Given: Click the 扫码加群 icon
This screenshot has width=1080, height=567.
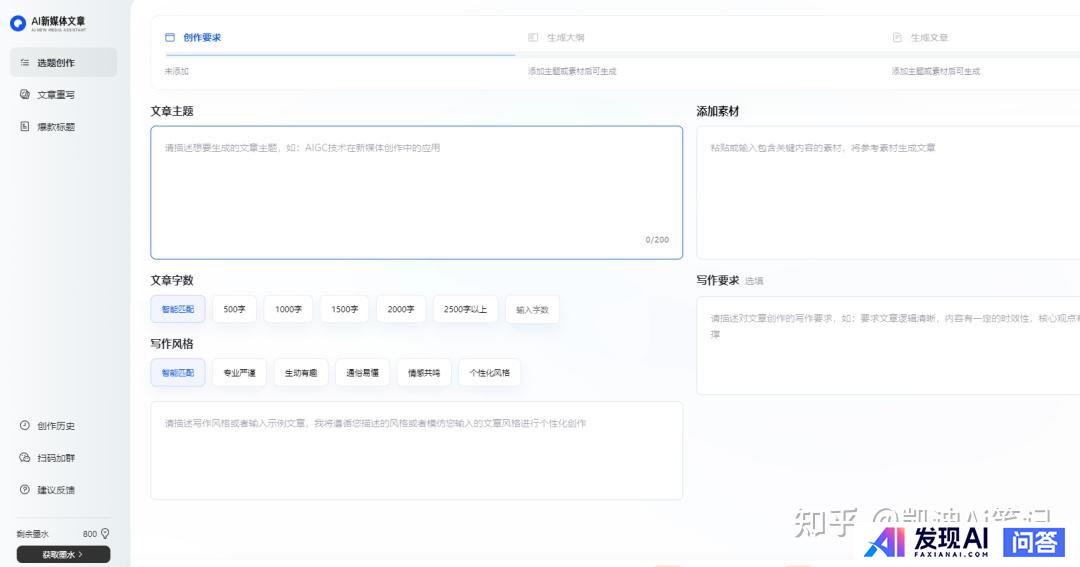Looking at the screenshot, I should click(x=25, y=458).
